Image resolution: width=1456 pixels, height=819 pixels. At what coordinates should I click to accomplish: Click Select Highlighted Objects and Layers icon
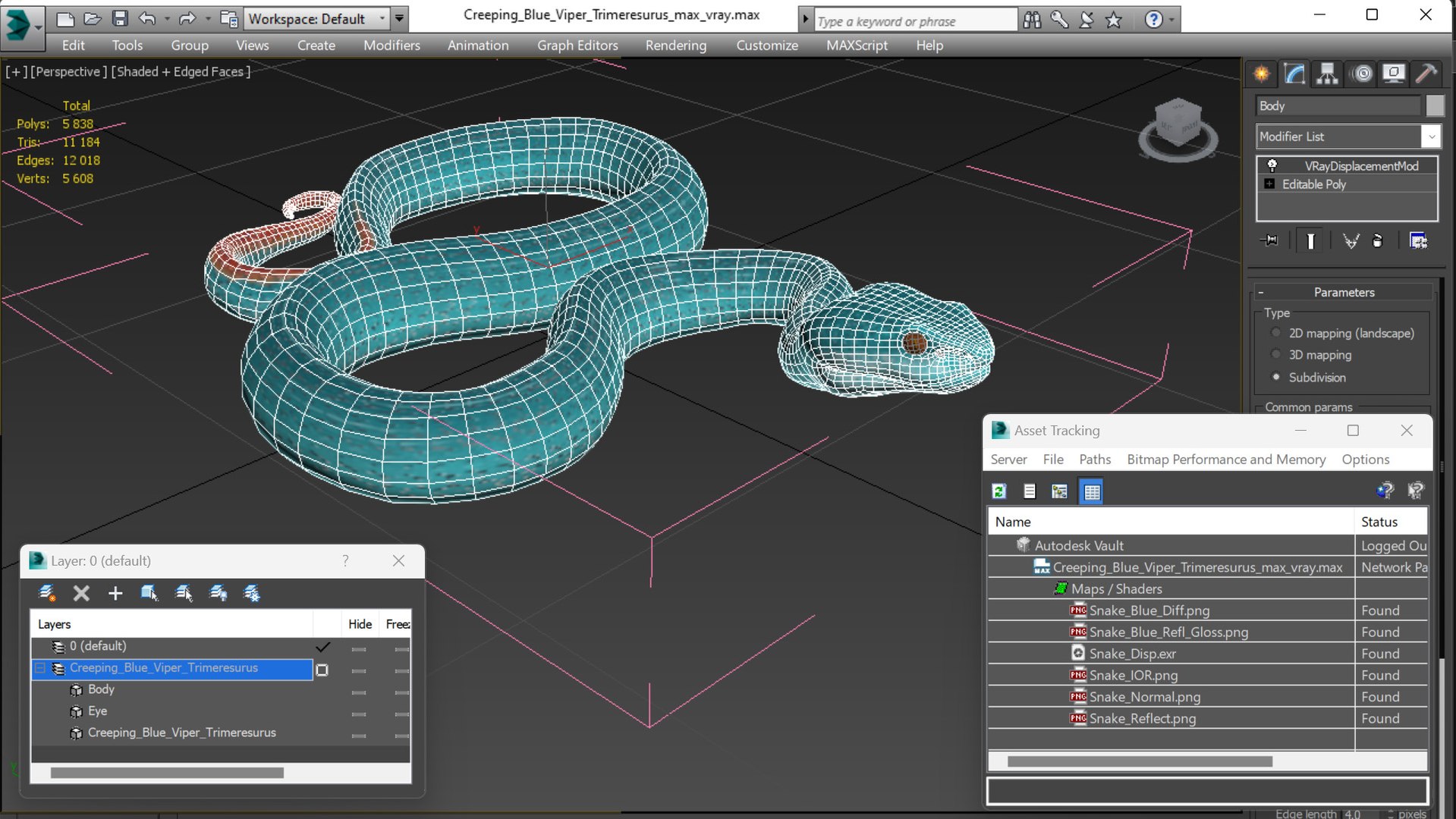tap(149, 593)
